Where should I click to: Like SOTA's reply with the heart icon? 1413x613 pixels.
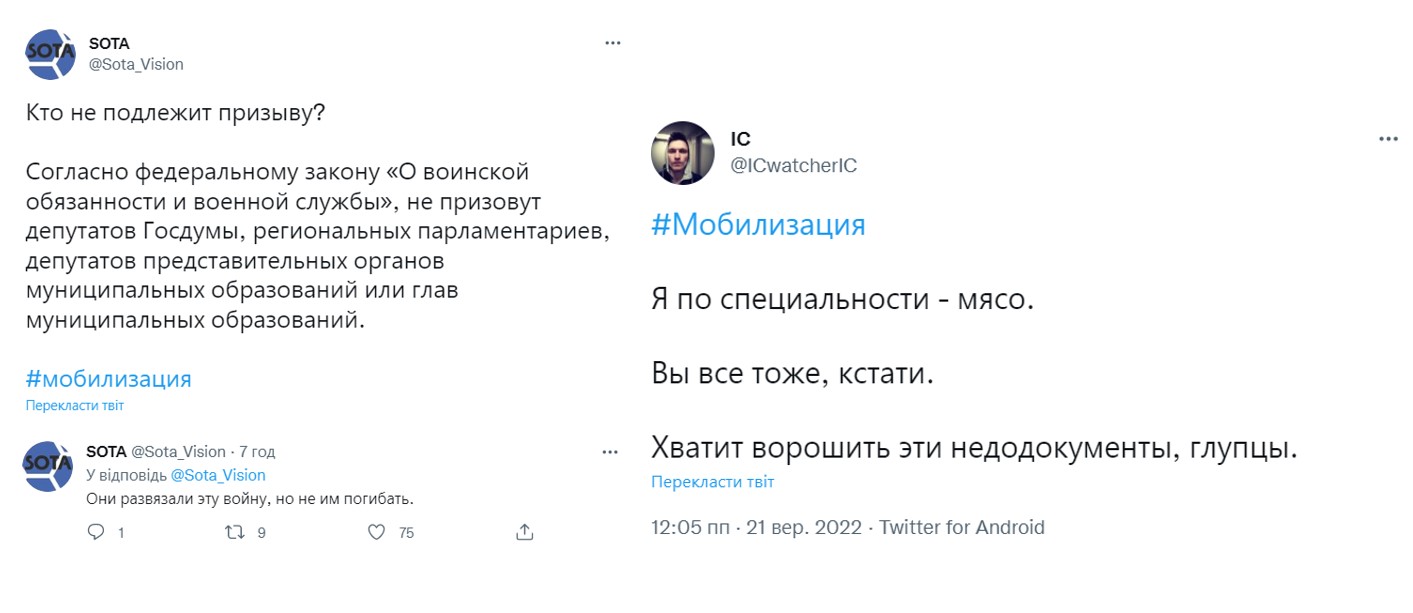tap(377, 533)
